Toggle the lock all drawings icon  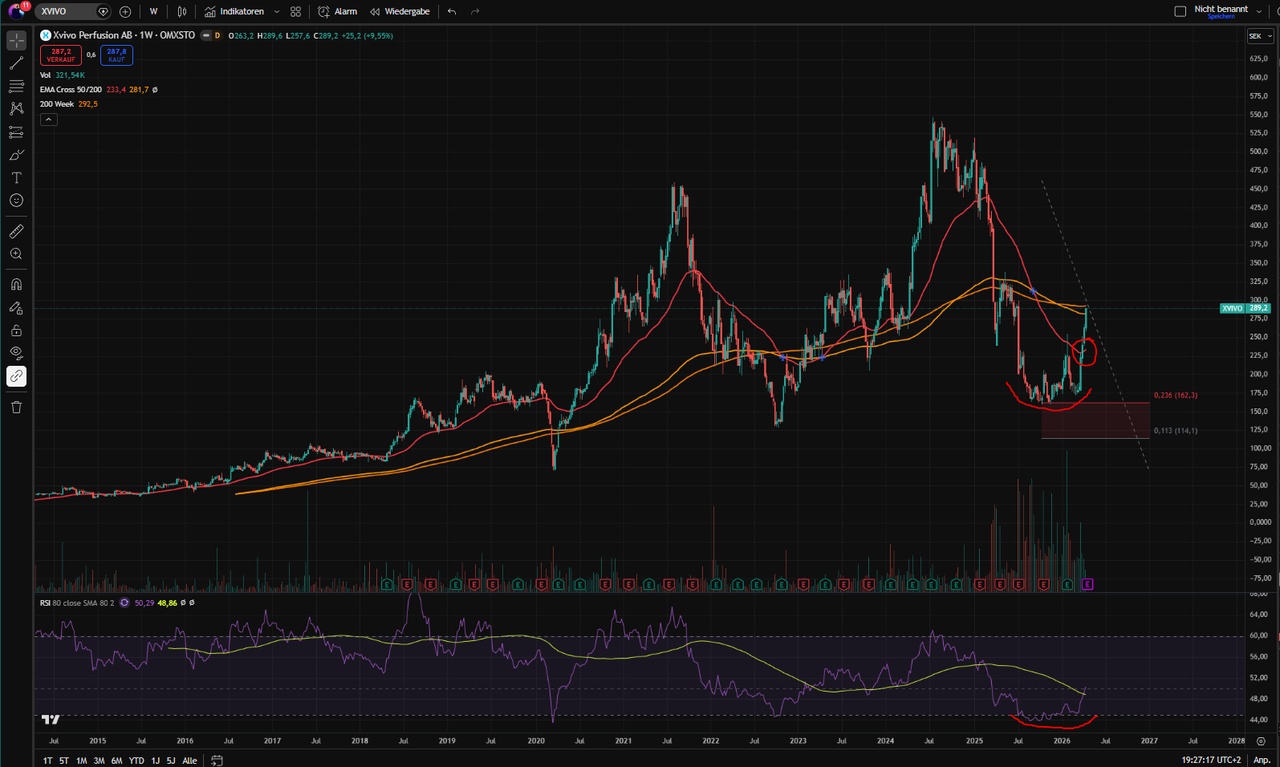(16, 330)
